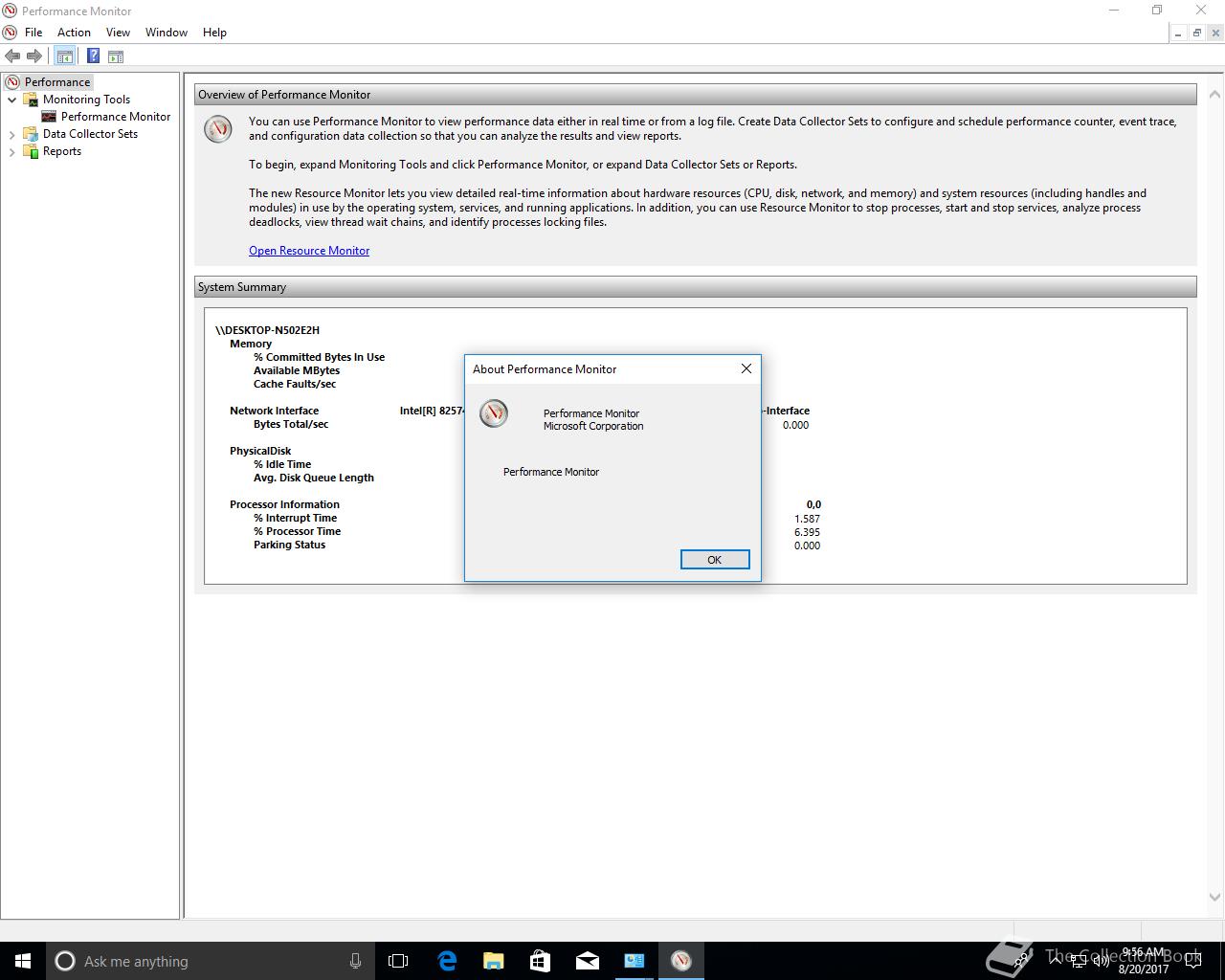Click the scroll down arrow in details pane
Image resolution: width=1225 pixels, height=980 pixels.
(x=1214, y=898)
